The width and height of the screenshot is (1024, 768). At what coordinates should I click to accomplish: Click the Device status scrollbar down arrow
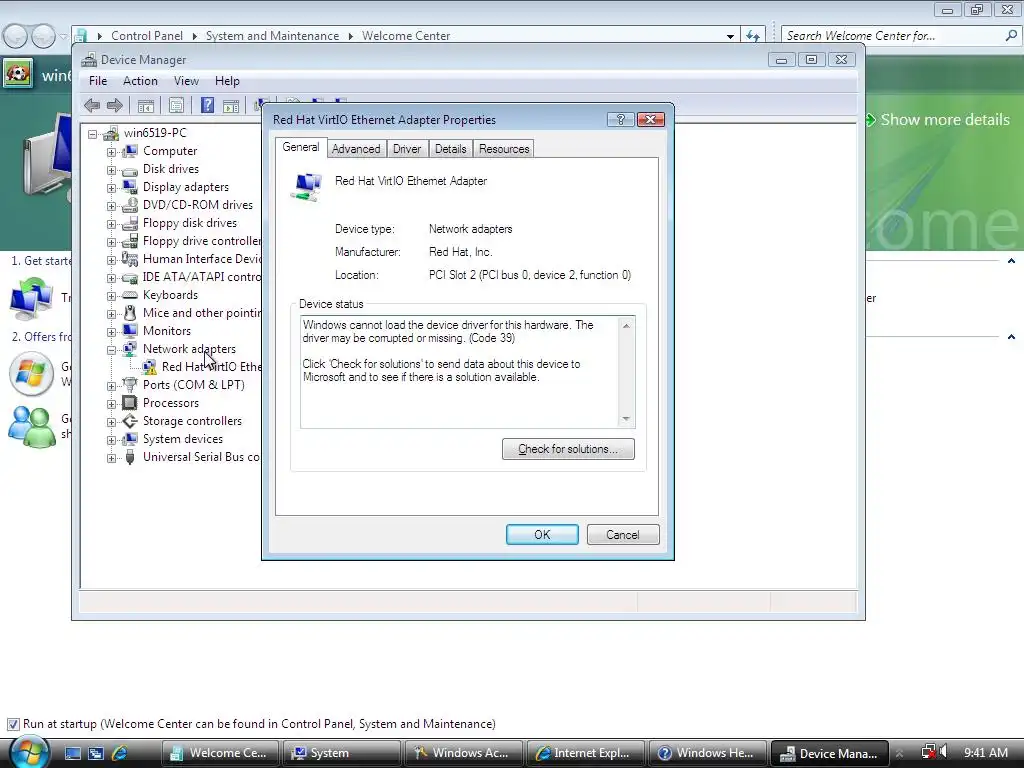click(626, 419)
